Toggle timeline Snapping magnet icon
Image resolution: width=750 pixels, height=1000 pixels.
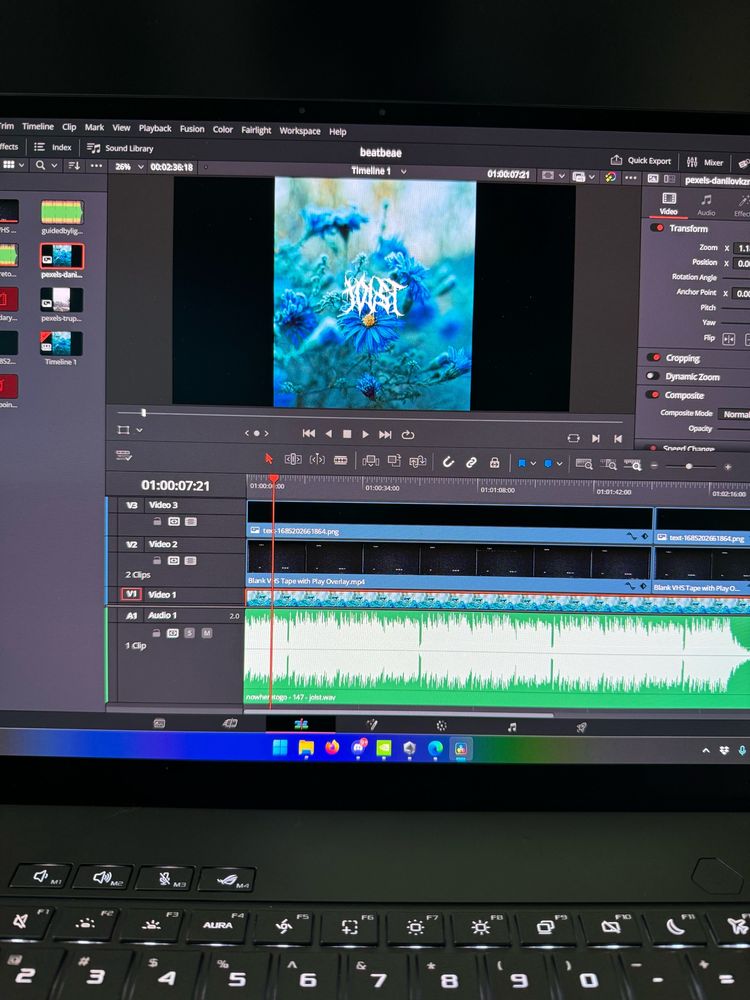coord(448,462)
